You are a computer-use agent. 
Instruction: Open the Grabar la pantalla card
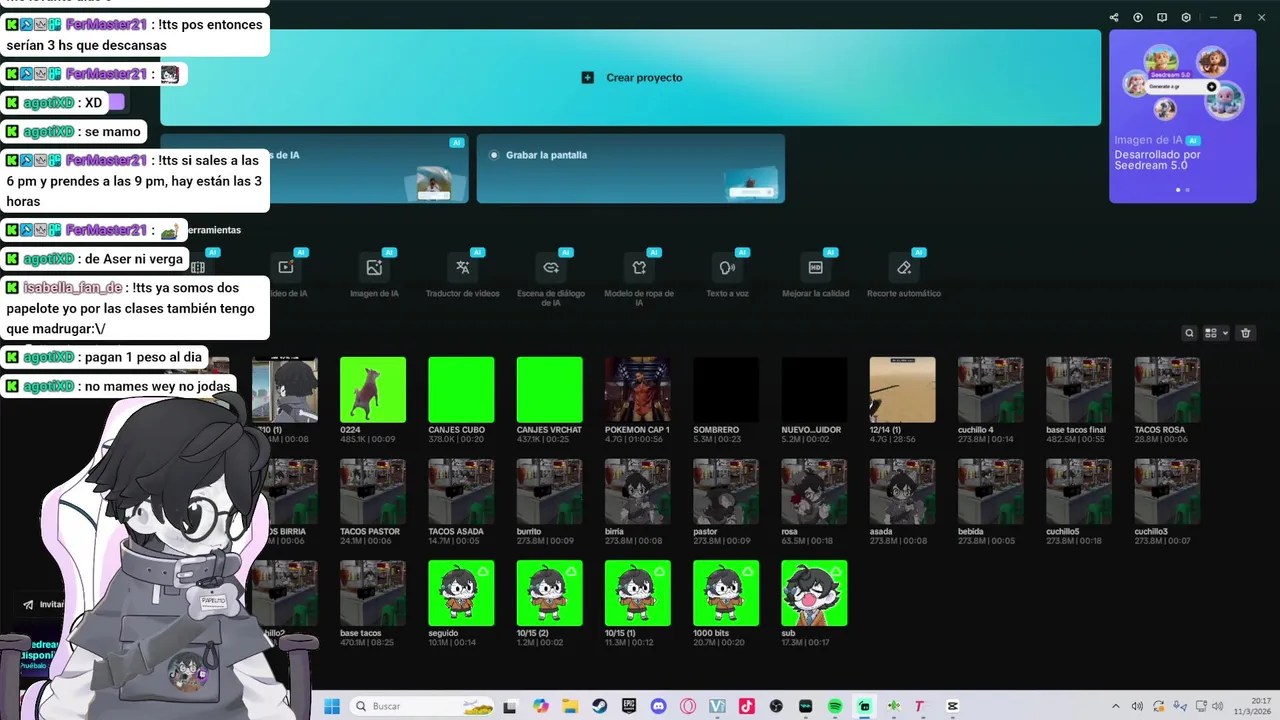[630, 169]
